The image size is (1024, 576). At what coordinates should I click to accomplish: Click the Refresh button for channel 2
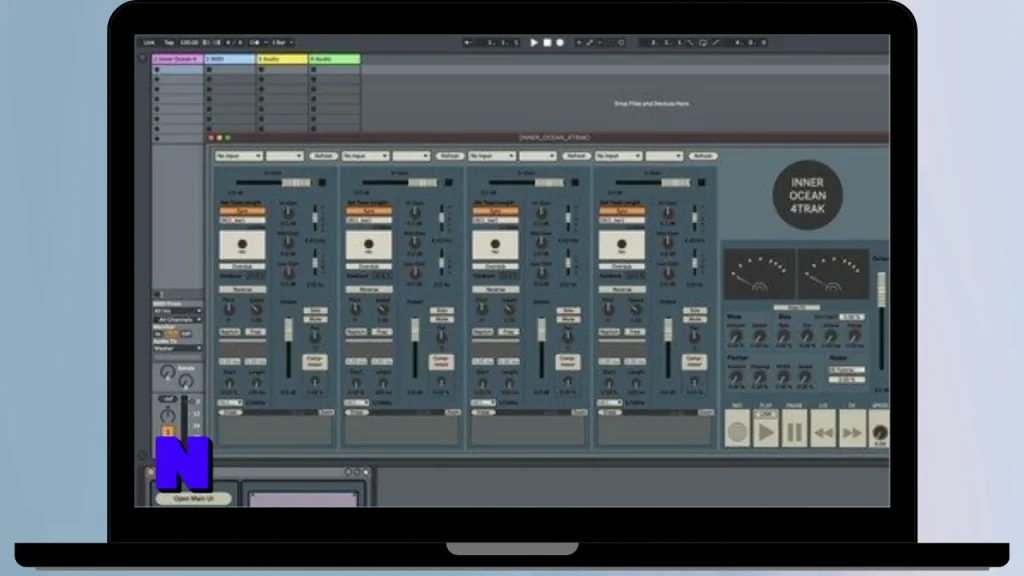click(x=449, y=156)
